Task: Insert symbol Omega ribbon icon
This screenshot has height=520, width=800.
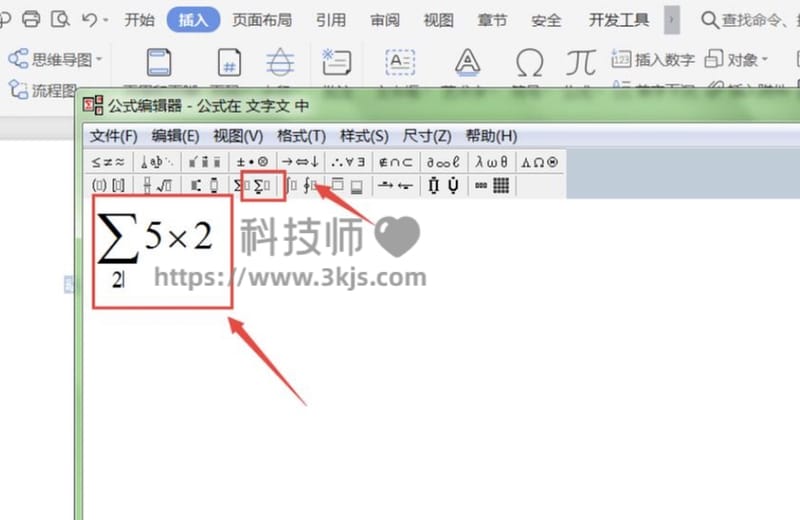Action: pos(529,63)
